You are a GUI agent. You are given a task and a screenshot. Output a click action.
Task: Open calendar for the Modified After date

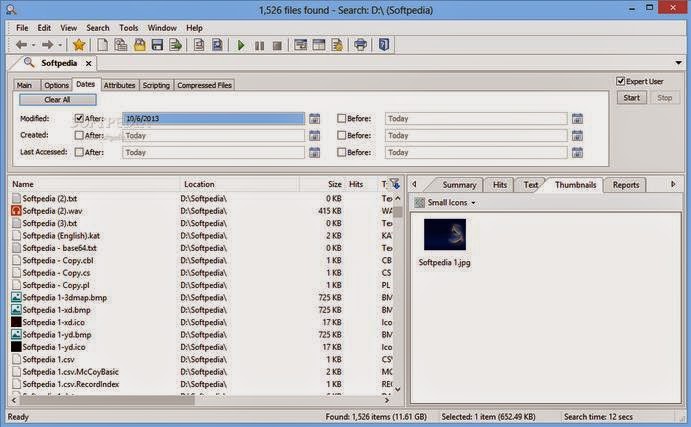(x=314, y=119)
